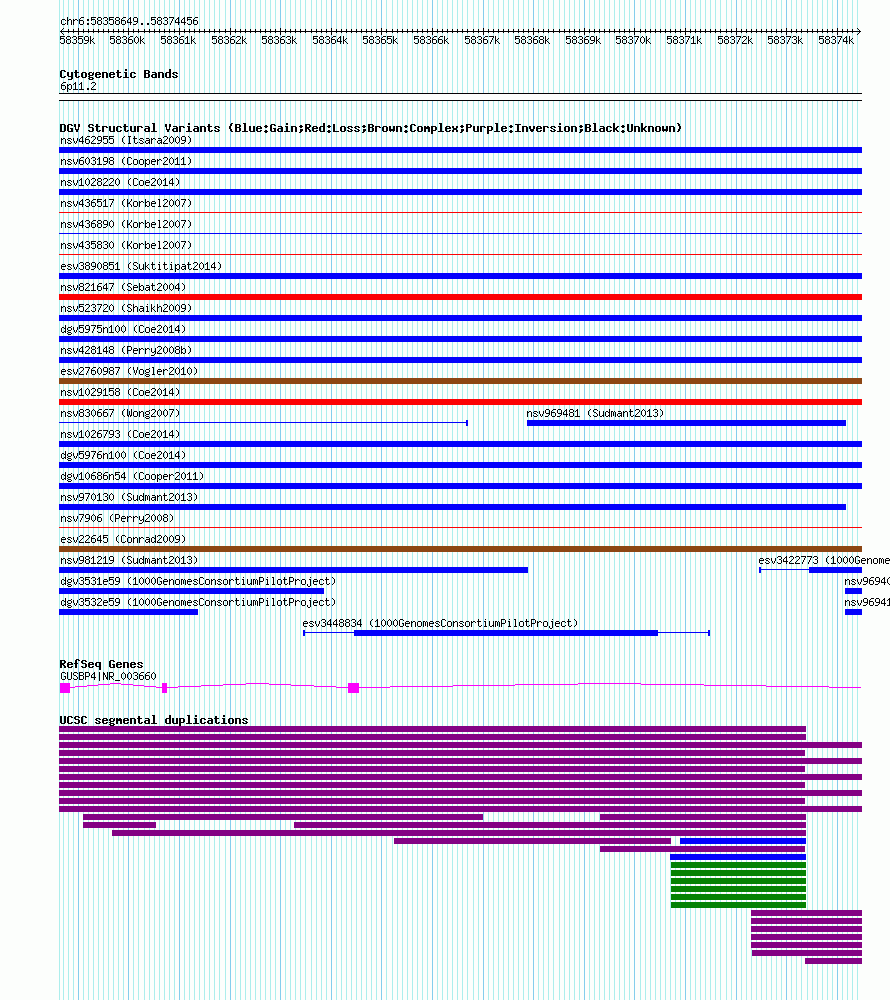Select topmost purple segmental duplication bar
890x1000 pixels.
click(x=432, y=729)
